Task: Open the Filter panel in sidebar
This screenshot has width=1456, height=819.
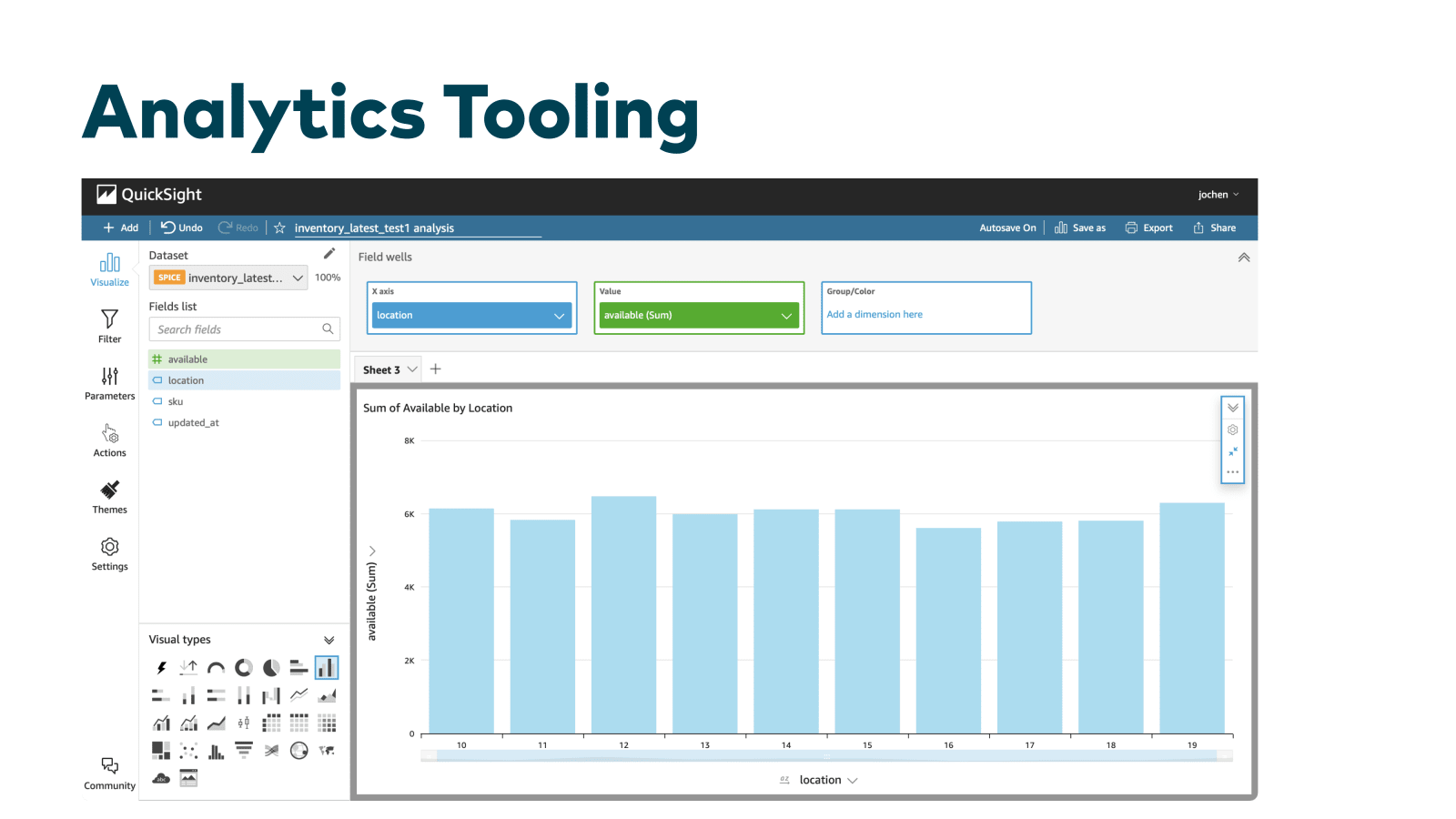Action: pos(110,327)
